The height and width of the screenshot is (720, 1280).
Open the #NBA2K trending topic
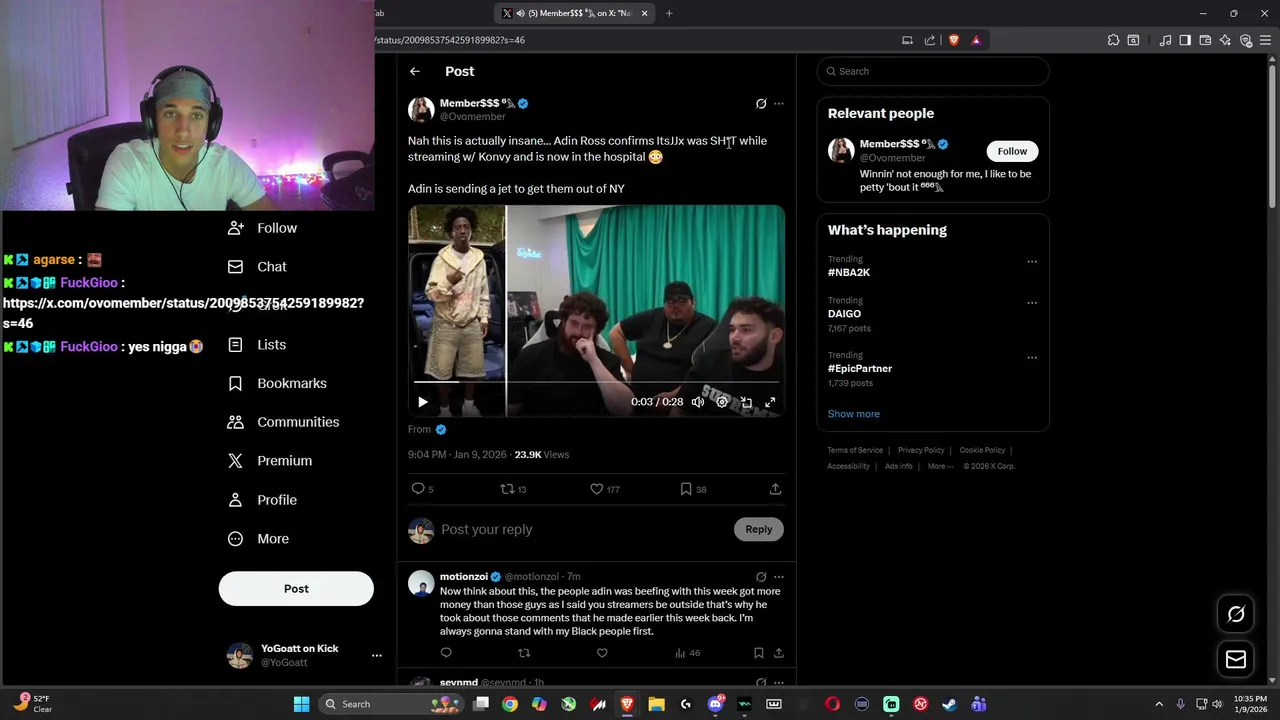tap(848, 272)
